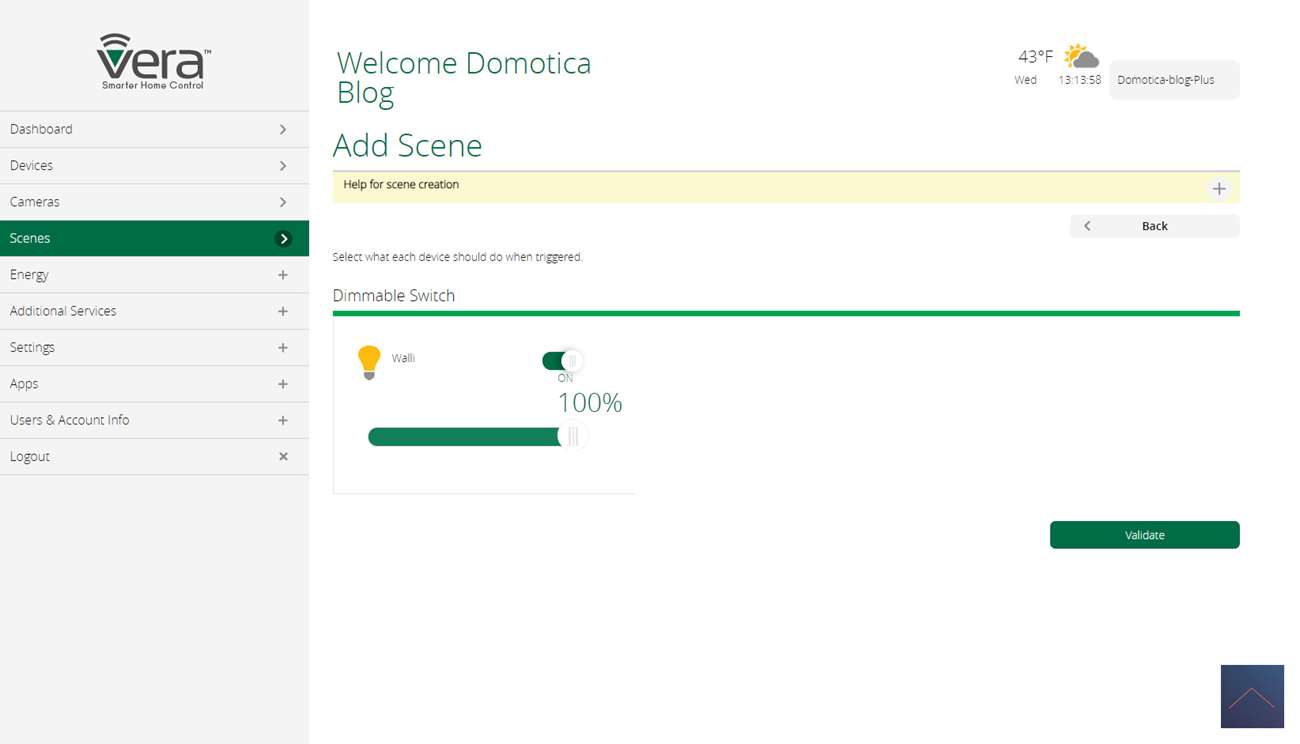Click the X icon next to Logout

283,457
